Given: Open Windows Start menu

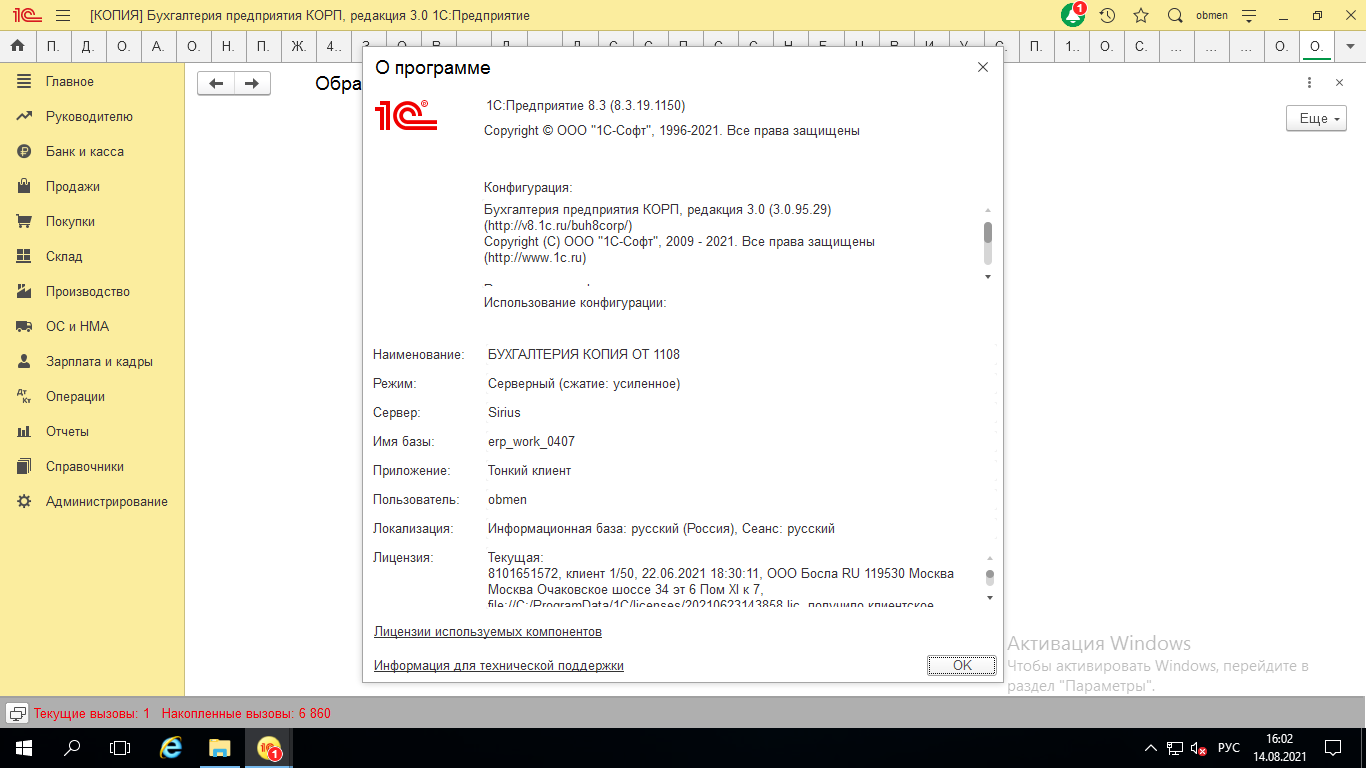Looking at the screenshot, I should coord(24,748).
